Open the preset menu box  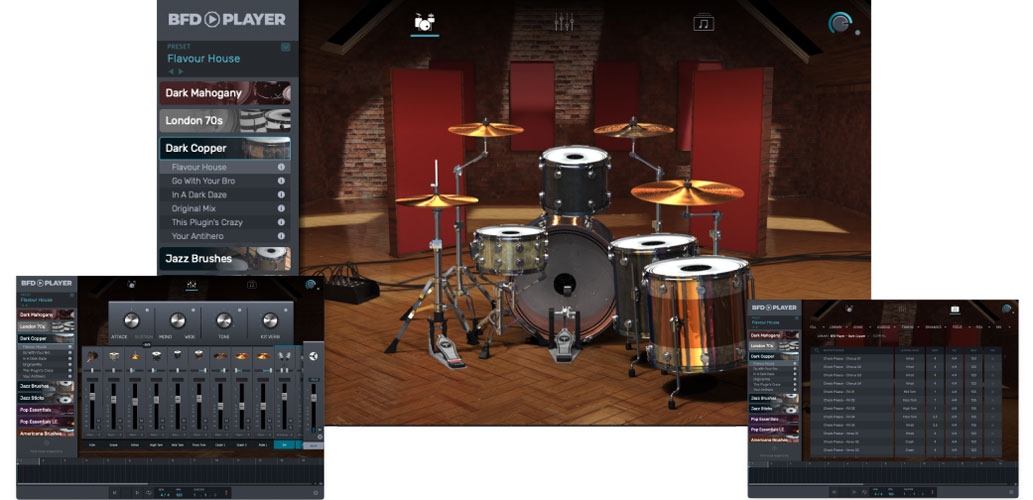point(285,46)
